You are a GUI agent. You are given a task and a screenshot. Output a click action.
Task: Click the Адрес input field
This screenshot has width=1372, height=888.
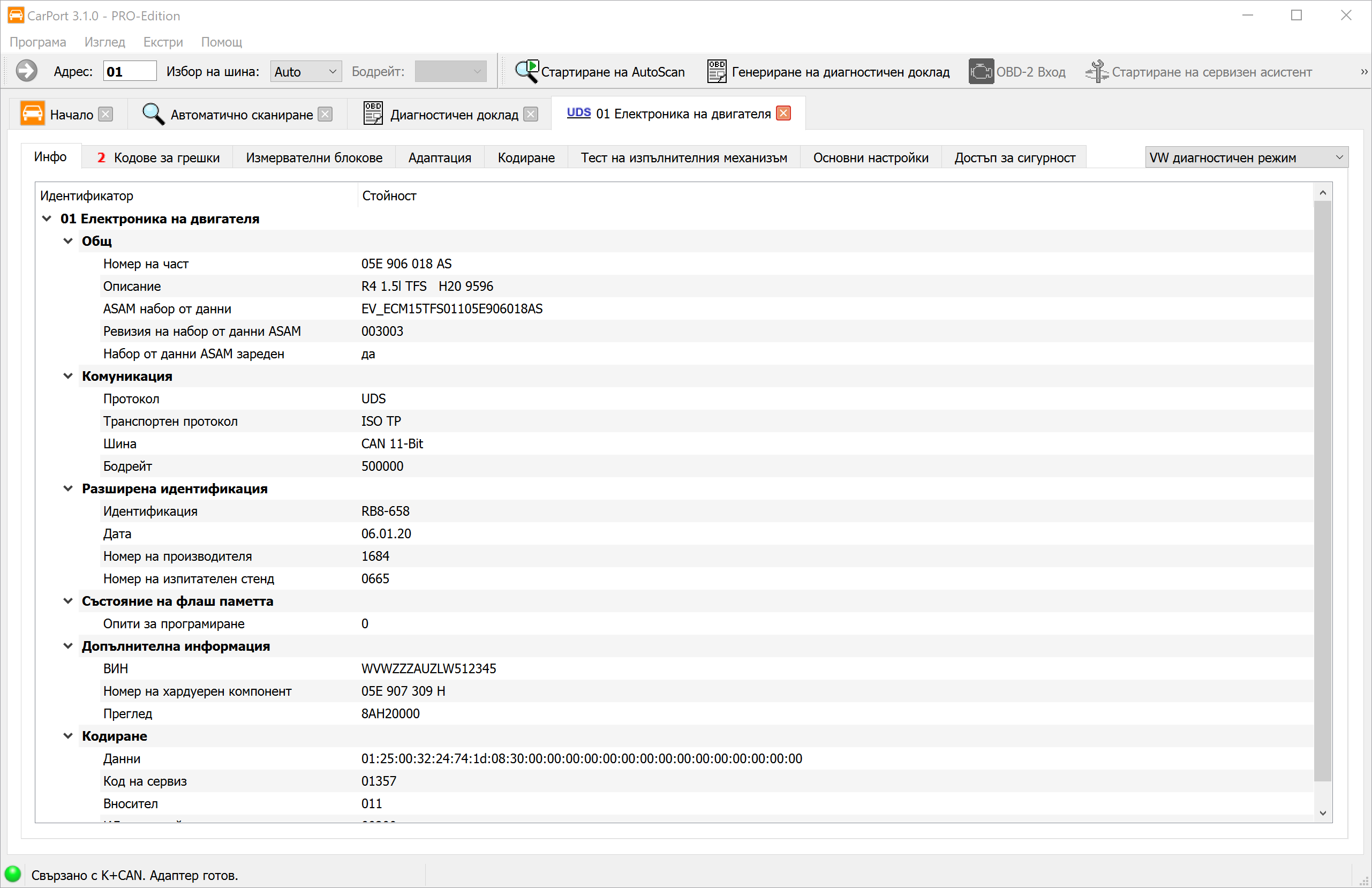pos(130,72)
